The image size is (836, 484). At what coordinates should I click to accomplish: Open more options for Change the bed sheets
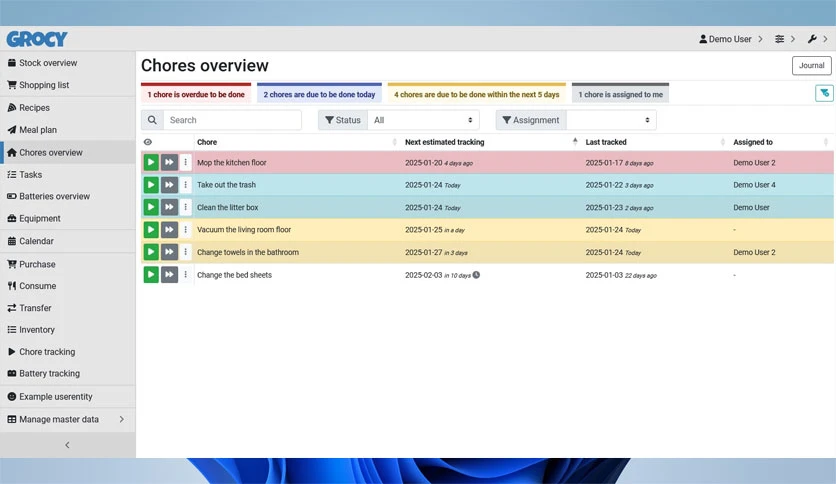click(x=186, y=275)
